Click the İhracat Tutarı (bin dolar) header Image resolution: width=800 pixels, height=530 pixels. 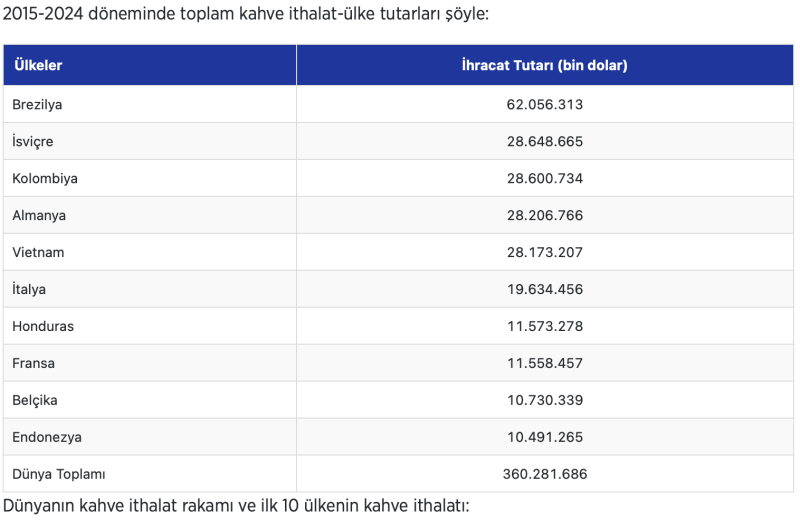pos(544,65)
